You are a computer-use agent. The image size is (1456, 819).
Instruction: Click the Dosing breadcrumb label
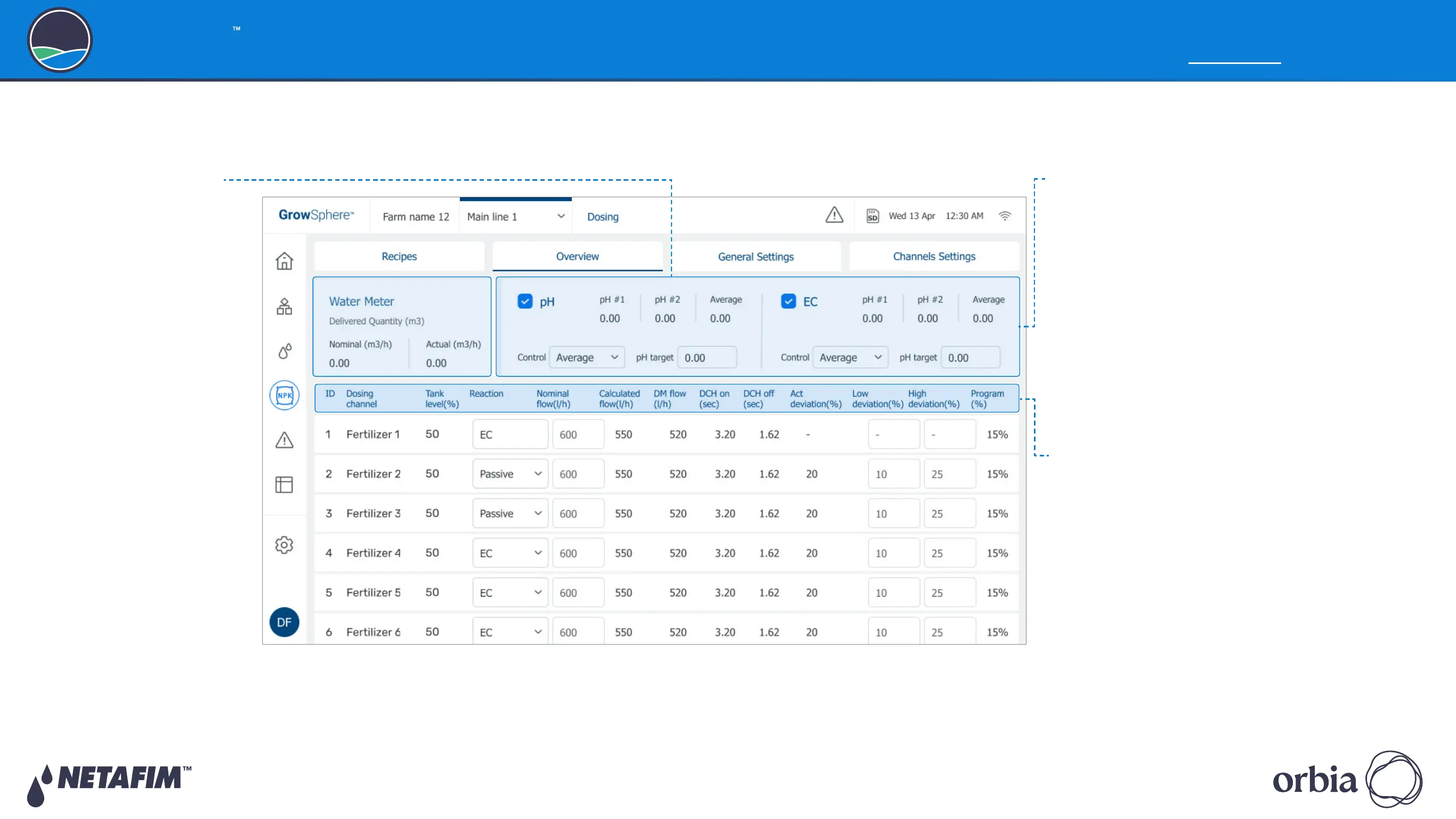tap(603, 216)
